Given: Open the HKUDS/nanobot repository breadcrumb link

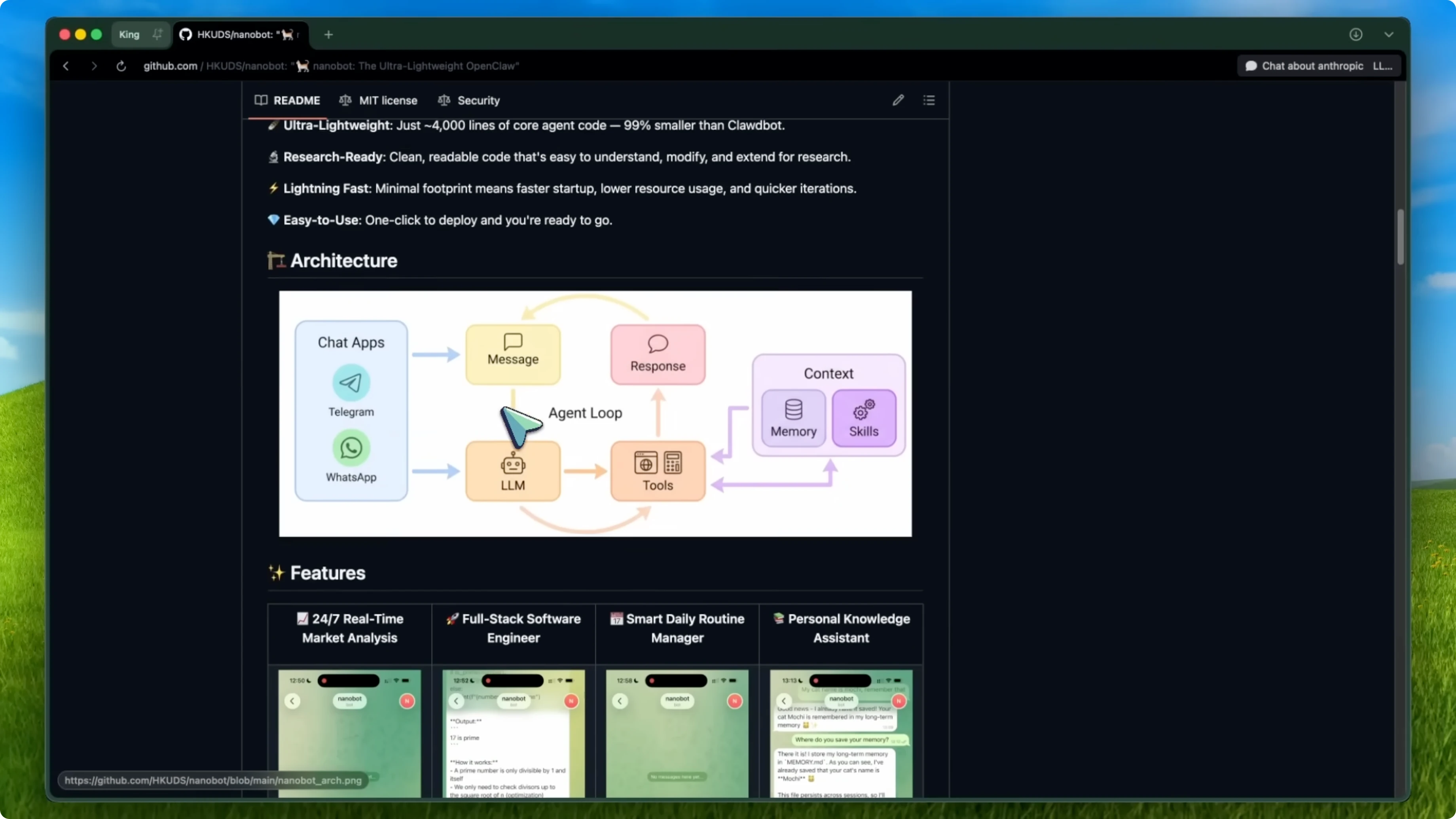Looking at the screenshot, I should [x=246, y=66].
